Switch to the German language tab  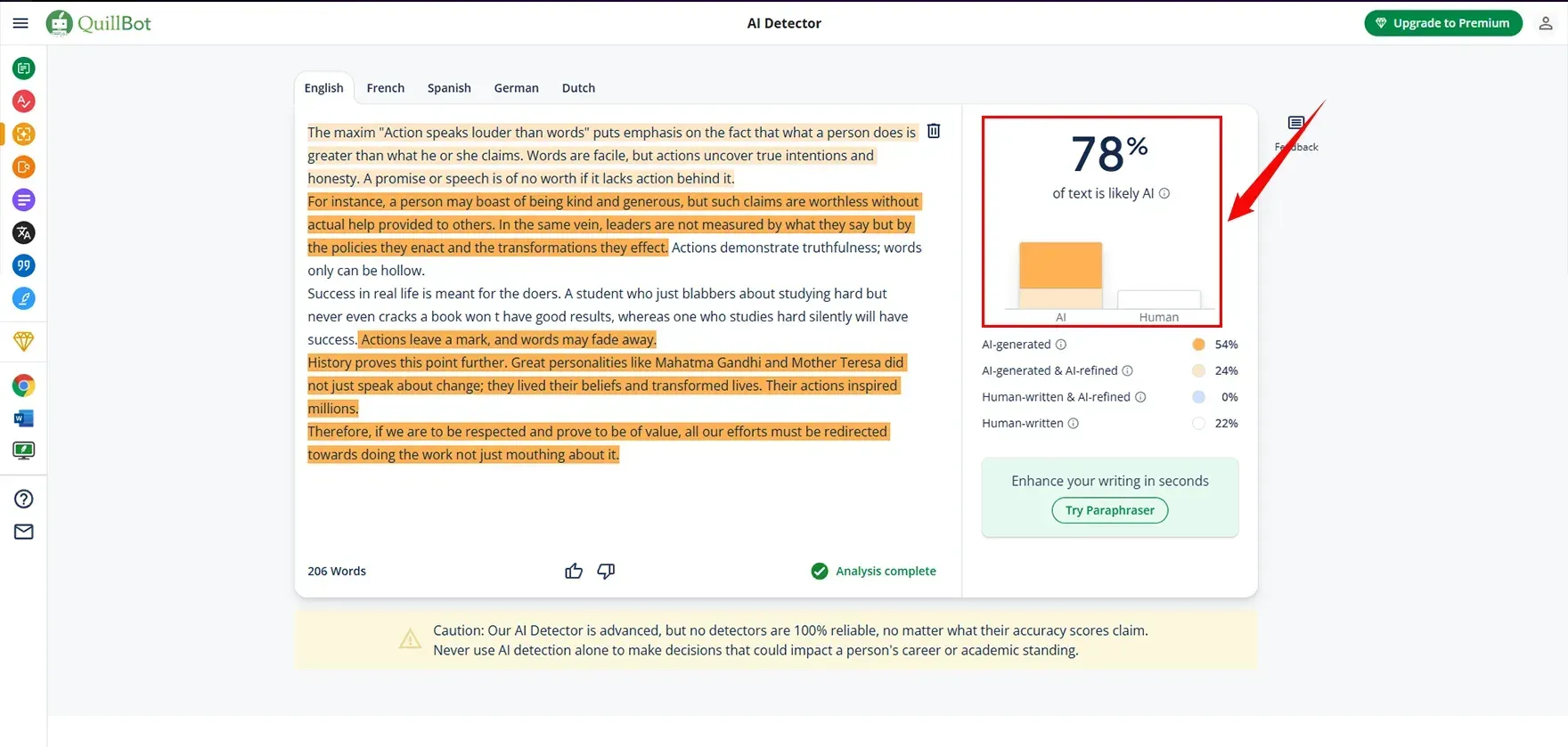(x=516, y=88)
